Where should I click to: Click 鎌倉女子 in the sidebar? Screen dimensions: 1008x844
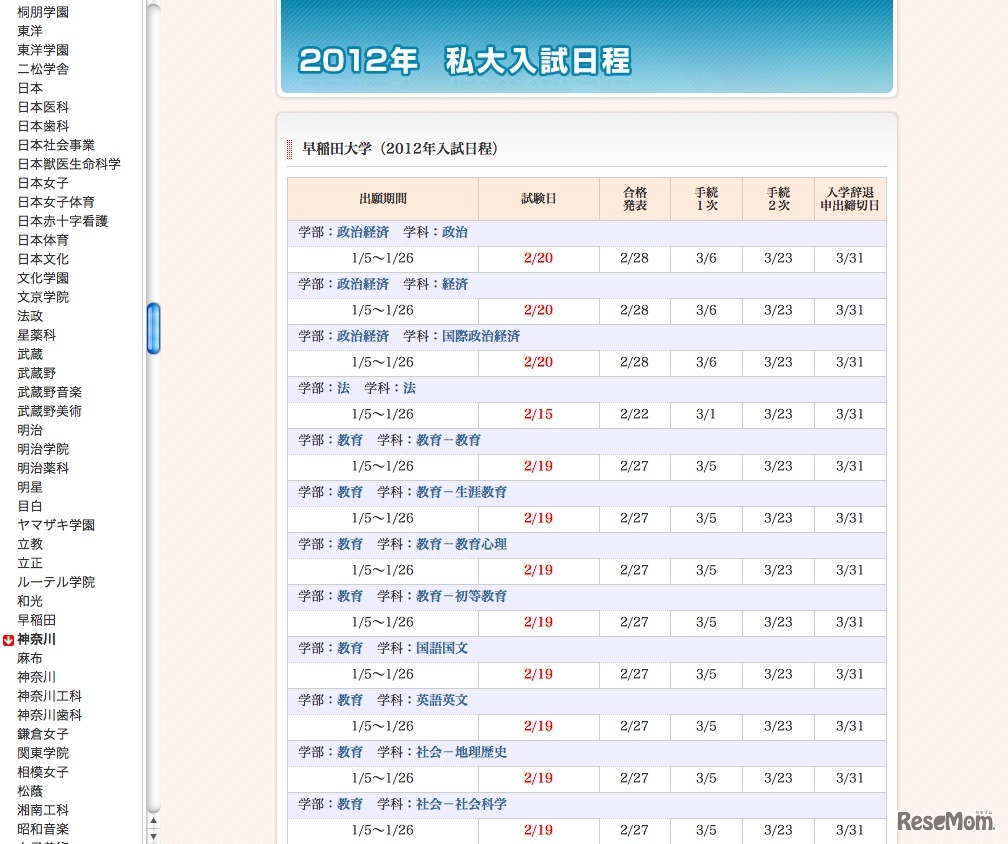click(43, 734)
